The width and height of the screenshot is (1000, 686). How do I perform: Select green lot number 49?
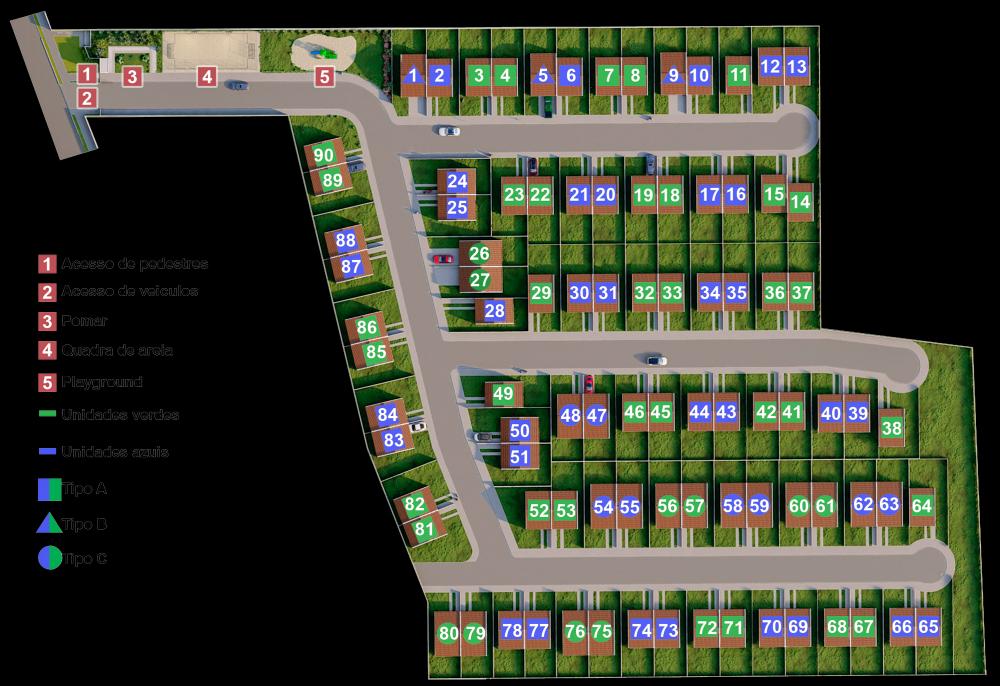(501, 394)
